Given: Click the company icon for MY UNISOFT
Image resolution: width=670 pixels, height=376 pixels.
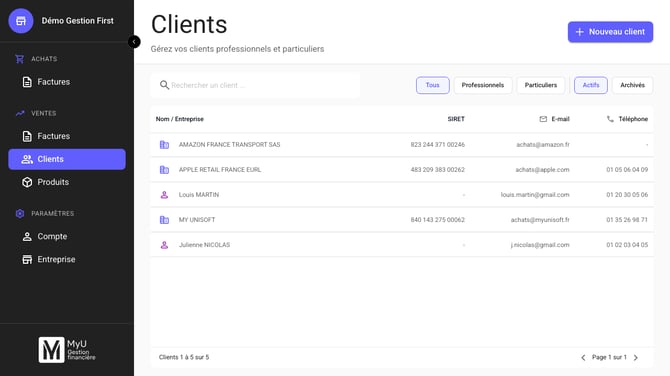Looking at the screenshot, I should pos(164,220).
